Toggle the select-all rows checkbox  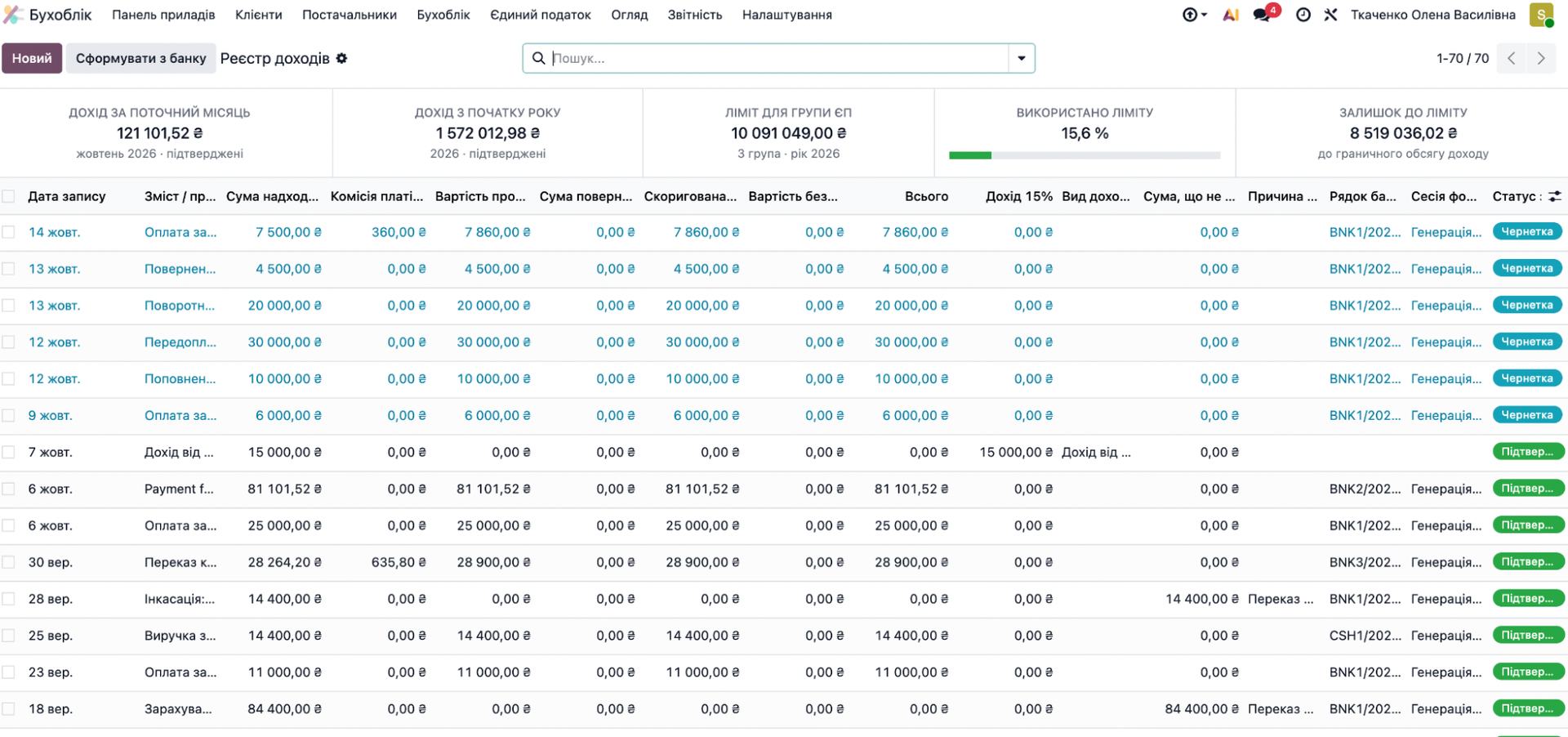[x=8, y=196]
